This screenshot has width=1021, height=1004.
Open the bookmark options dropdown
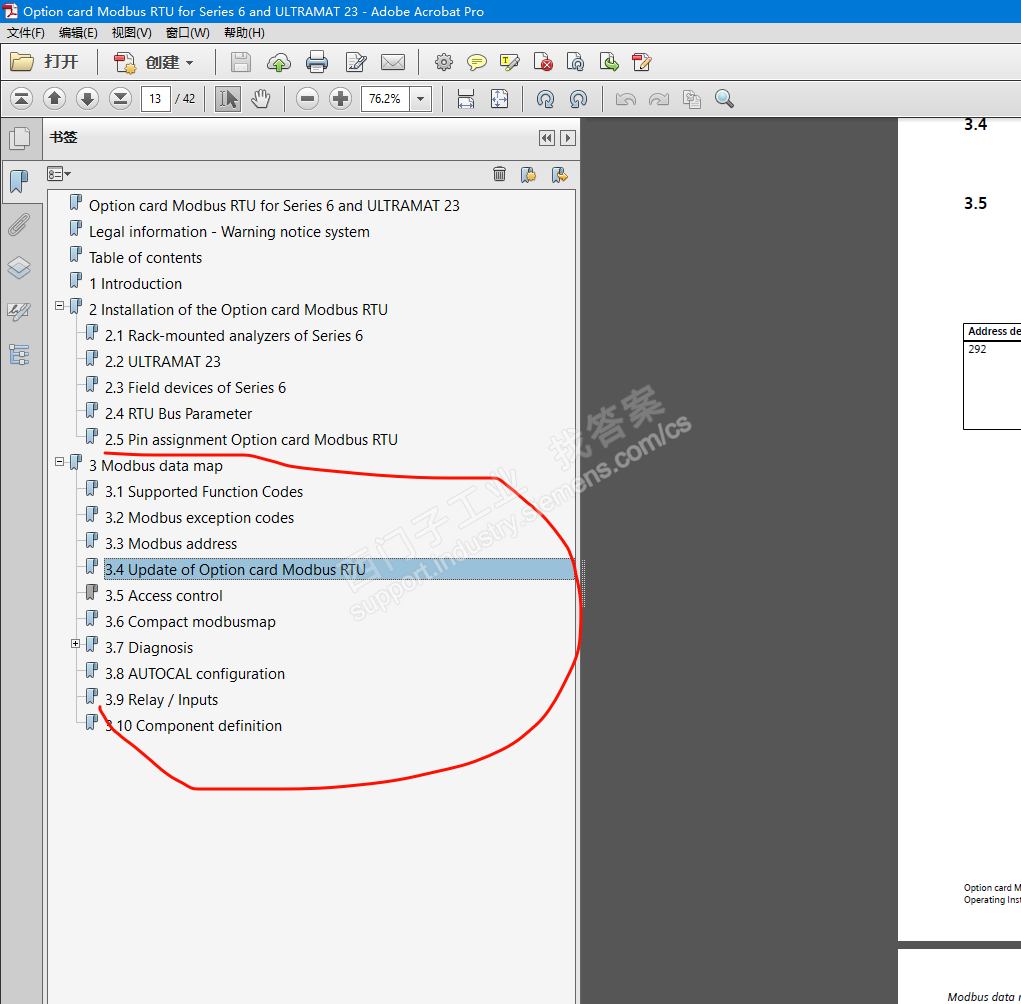pyautogui.click(x=59, y=174)
